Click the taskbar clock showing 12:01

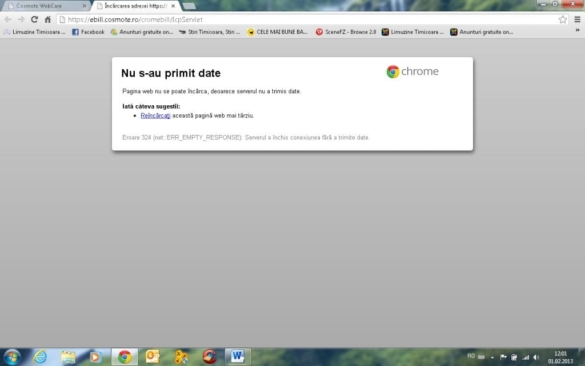coord(560,357)
